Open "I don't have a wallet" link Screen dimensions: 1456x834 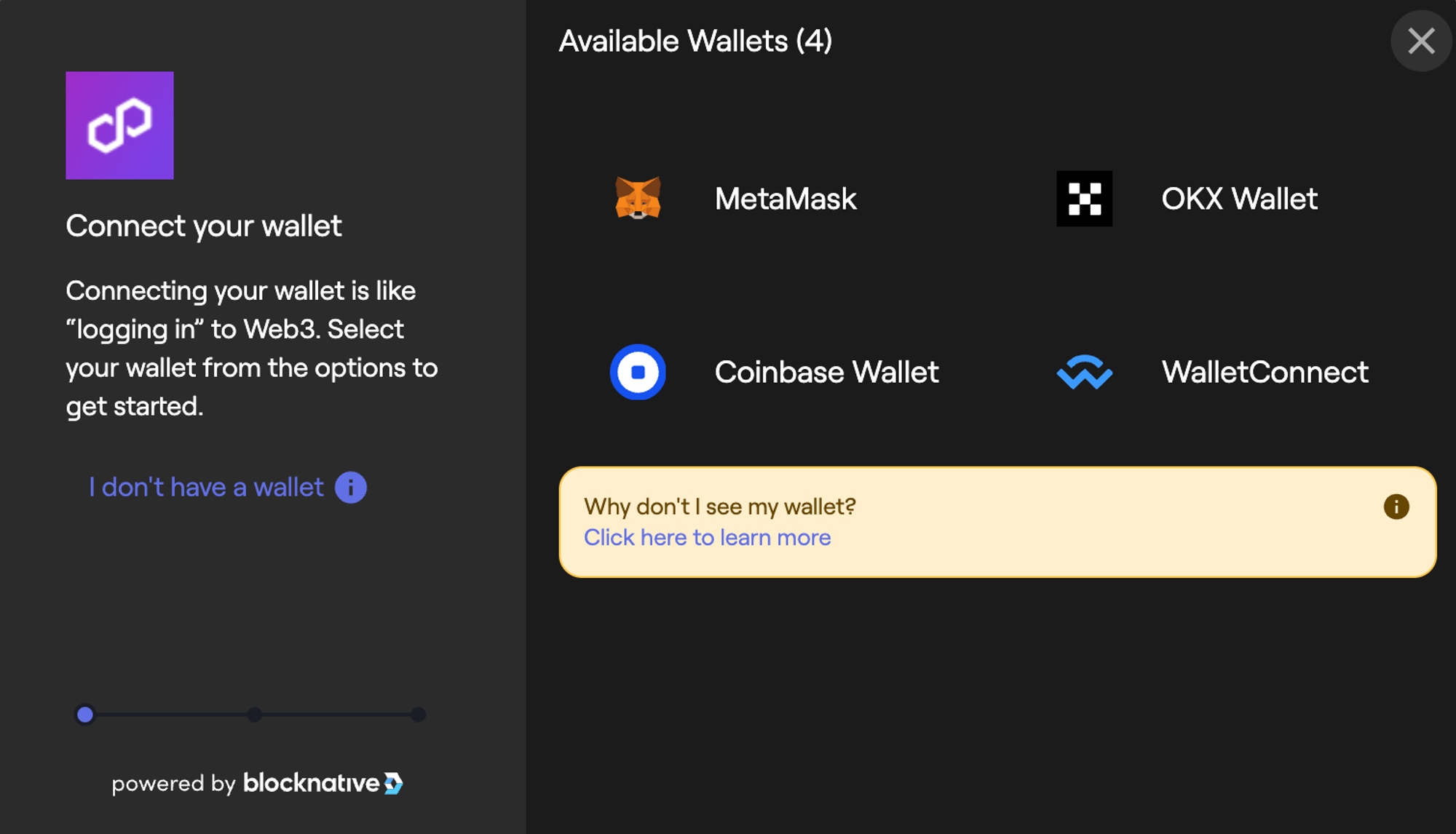coord(206,487)
